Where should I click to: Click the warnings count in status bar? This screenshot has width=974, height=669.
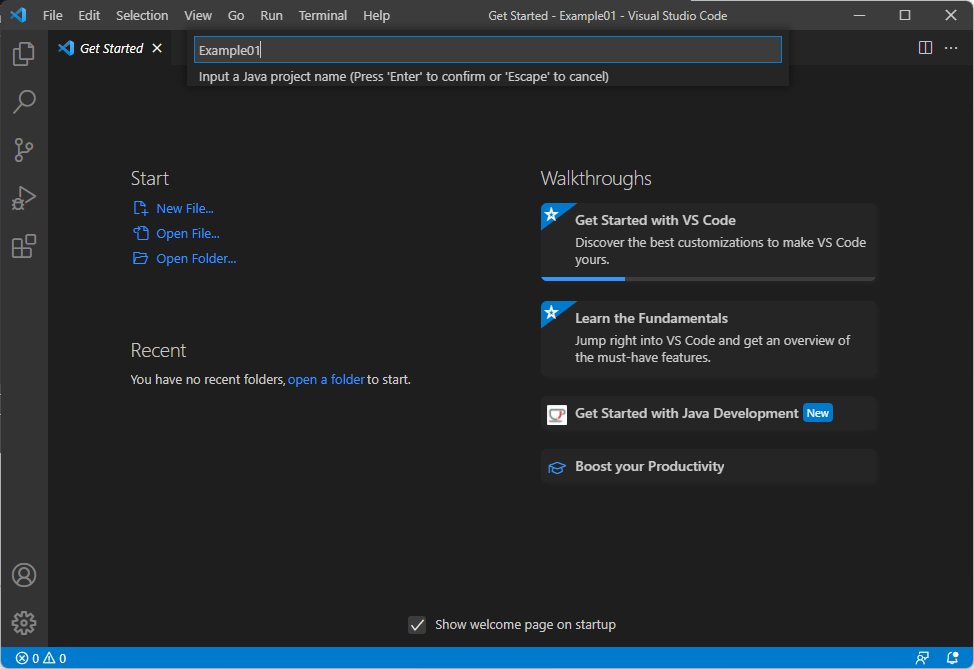pos(55,658)
